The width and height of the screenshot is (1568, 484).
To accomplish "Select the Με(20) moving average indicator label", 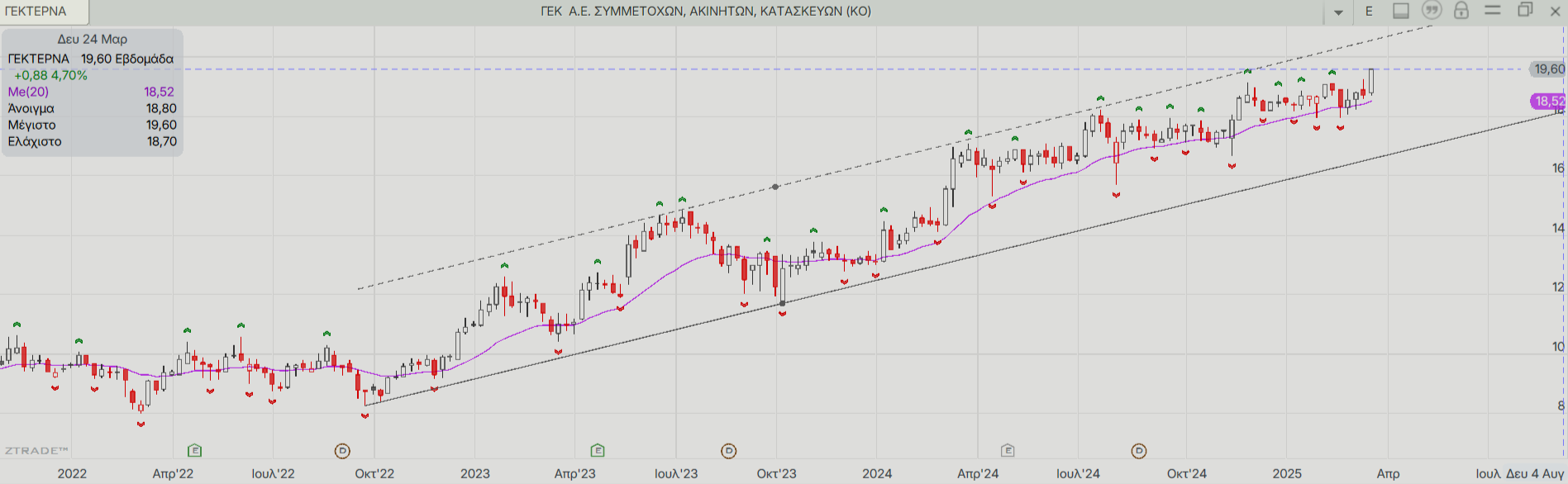I will (28, 92).
